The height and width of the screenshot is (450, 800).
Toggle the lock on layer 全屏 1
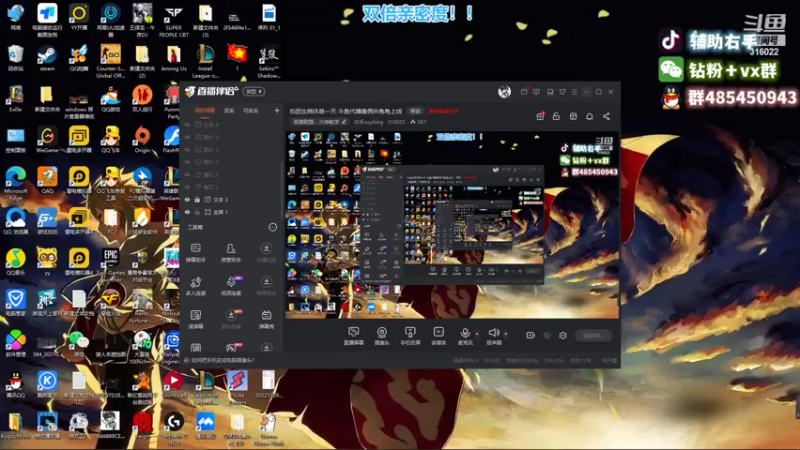point(197,212)
